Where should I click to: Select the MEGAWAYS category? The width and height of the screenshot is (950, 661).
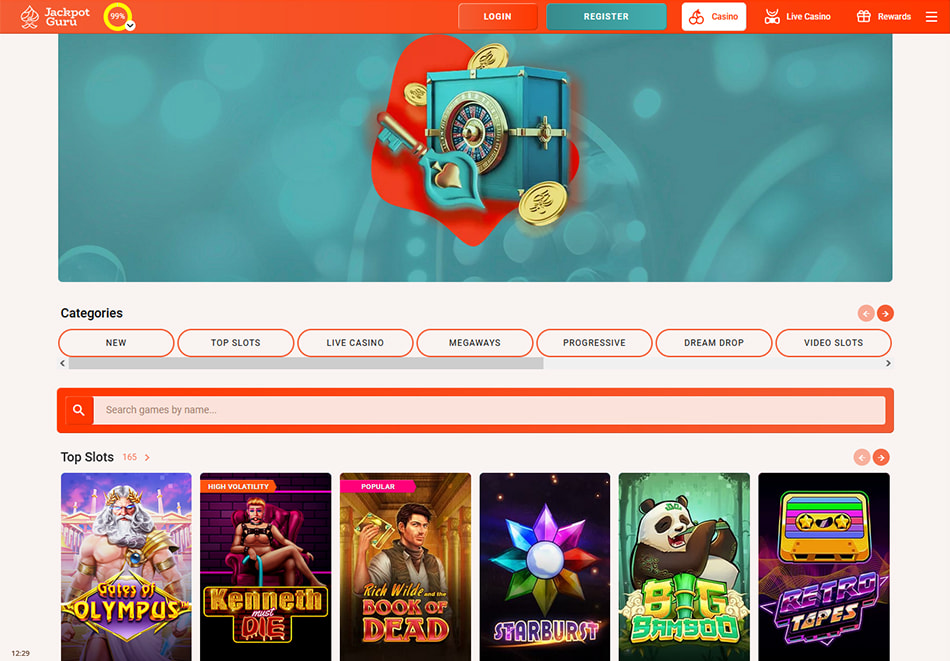click(475, 343)
